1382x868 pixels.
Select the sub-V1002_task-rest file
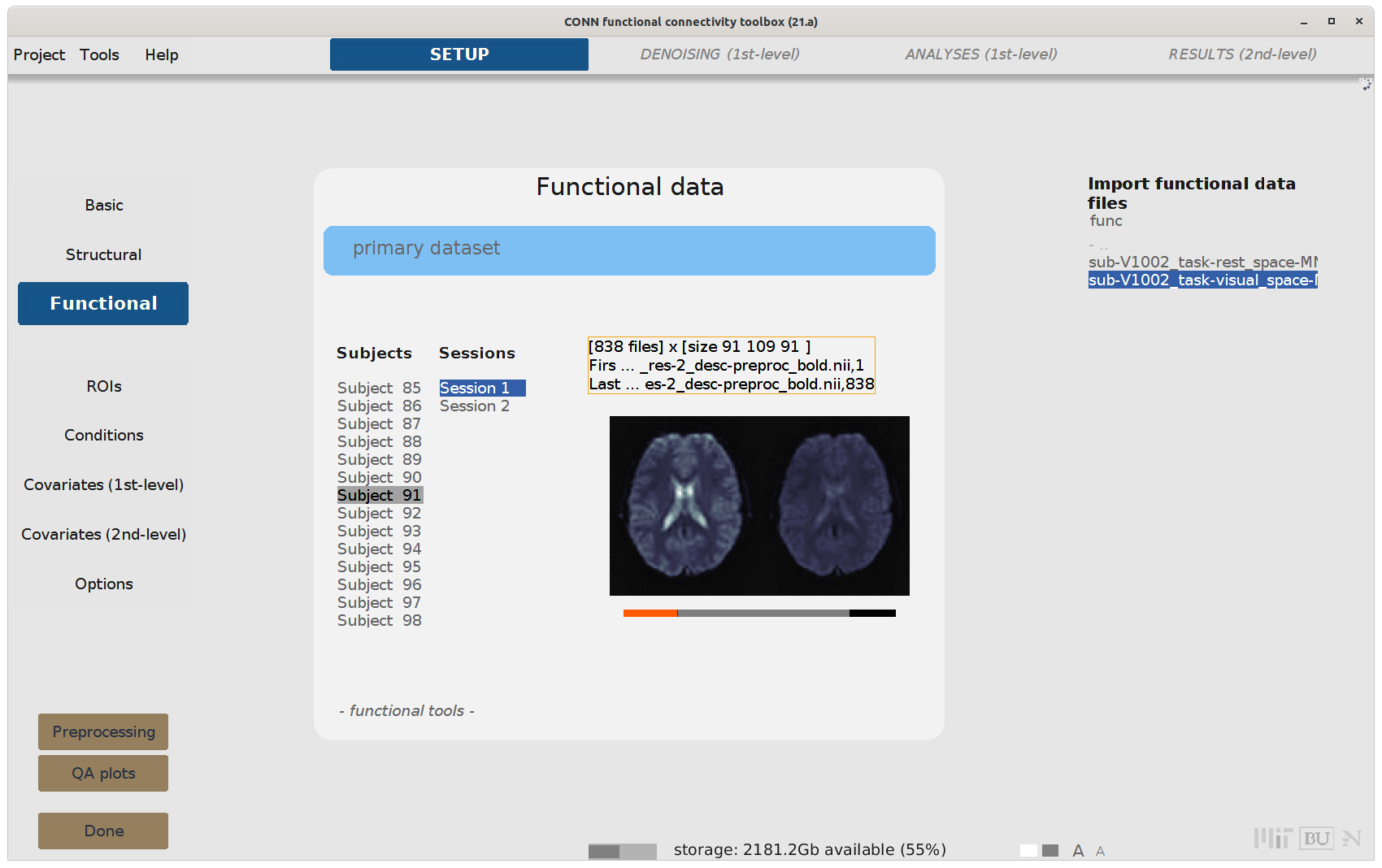pyautogui.click(x=1202, y=263)
